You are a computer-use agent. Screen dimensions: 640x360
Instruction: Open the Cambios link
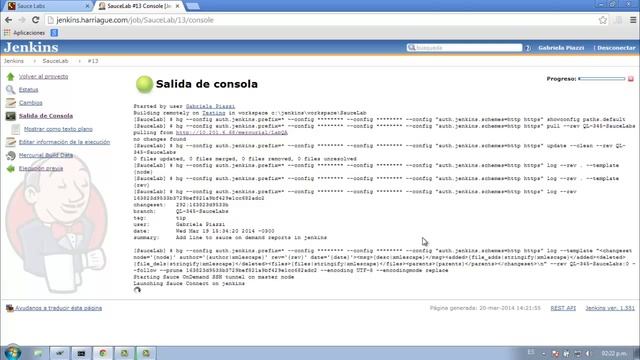tap(31, 103)
